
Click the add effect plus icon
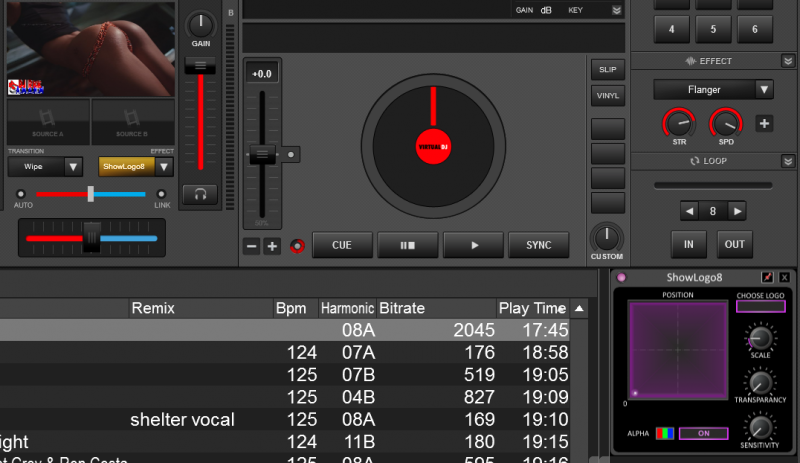pyautogui.click(x=763, y=124)
